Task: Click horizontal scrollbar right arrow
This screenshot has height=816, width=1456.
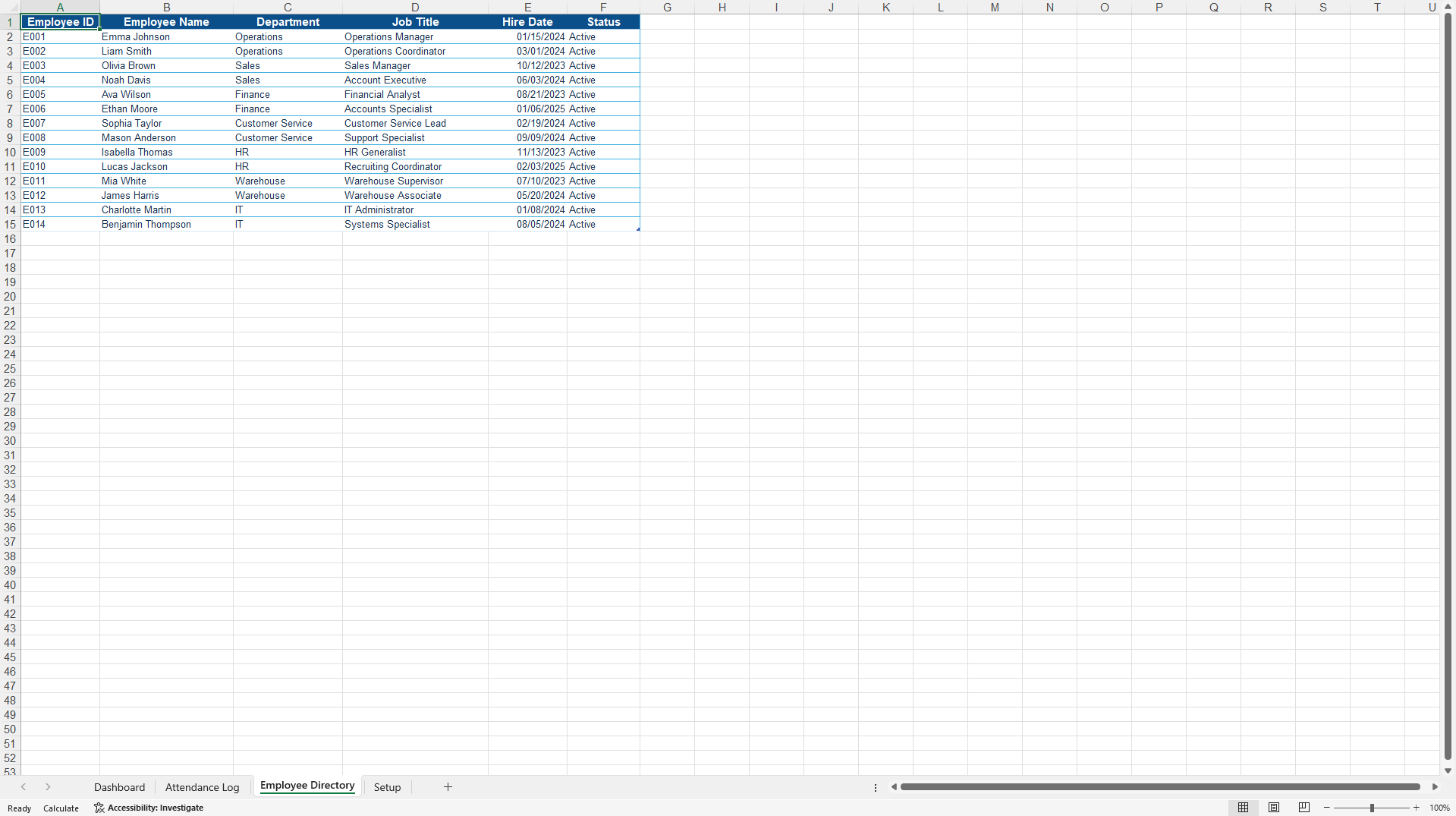Action: pos(1435,787)
